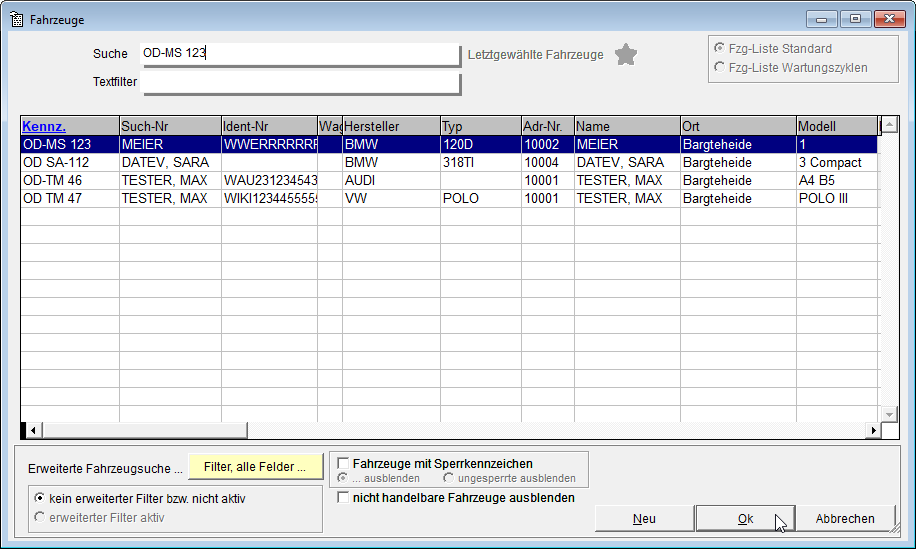916x549 pixels.
Task: Click the Adr-Nr. column header
Action: (547, 126)
